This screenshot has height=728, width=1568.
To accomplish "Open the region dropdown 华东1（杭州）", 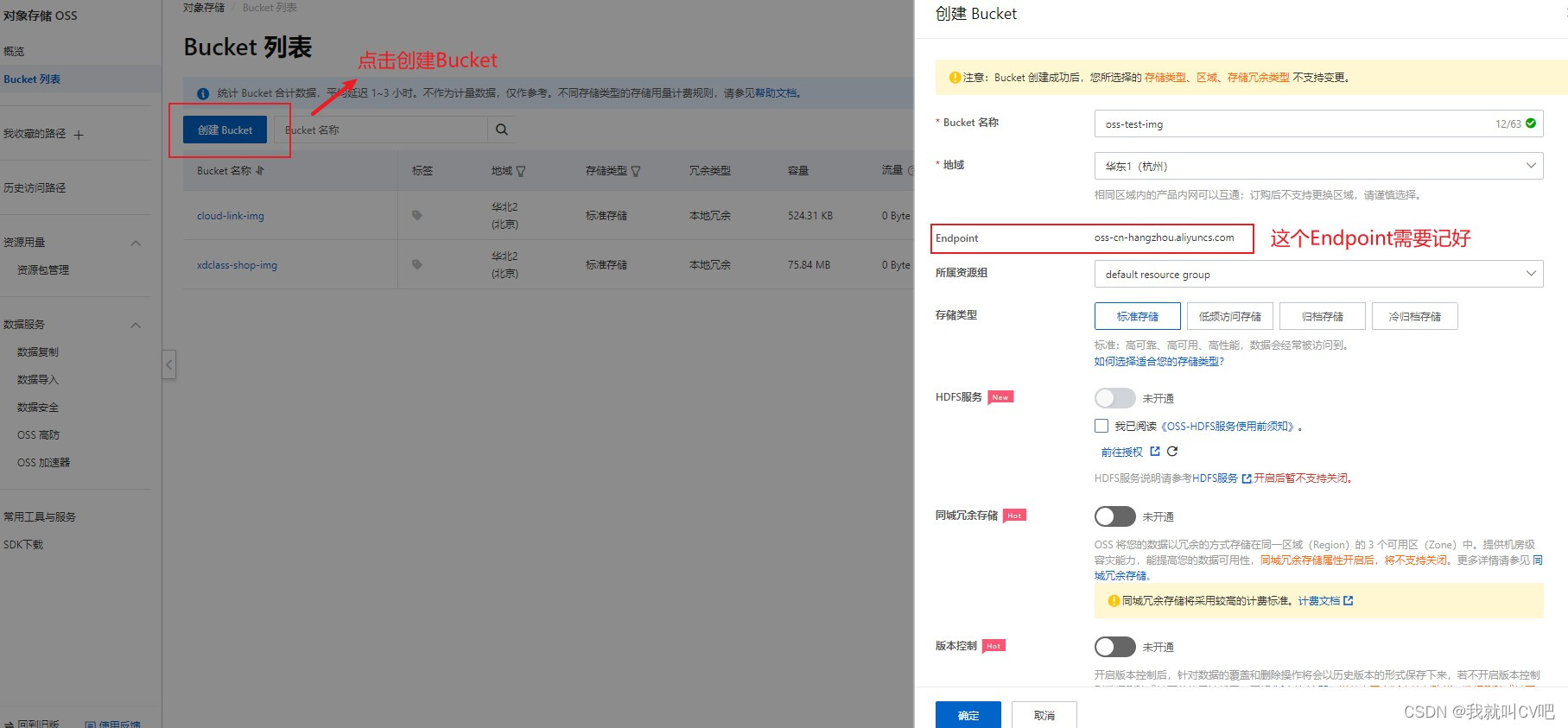I will pyautogui.click(x=1318, y=166).
